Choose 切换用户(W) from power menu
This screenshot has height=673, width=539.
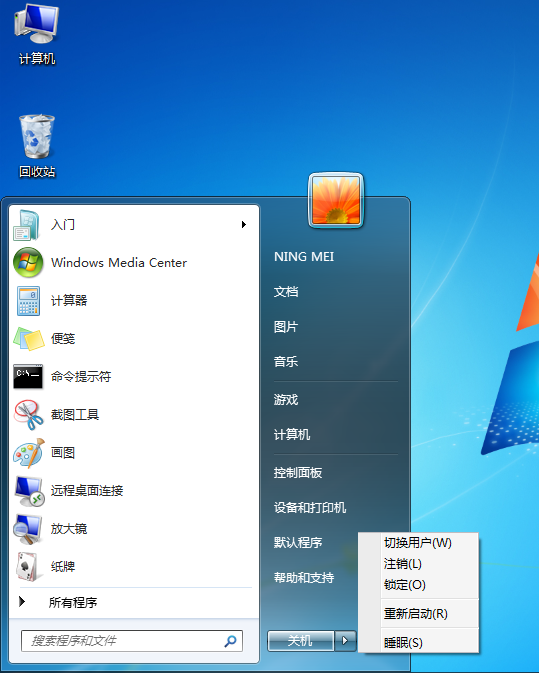click(418, 543)
